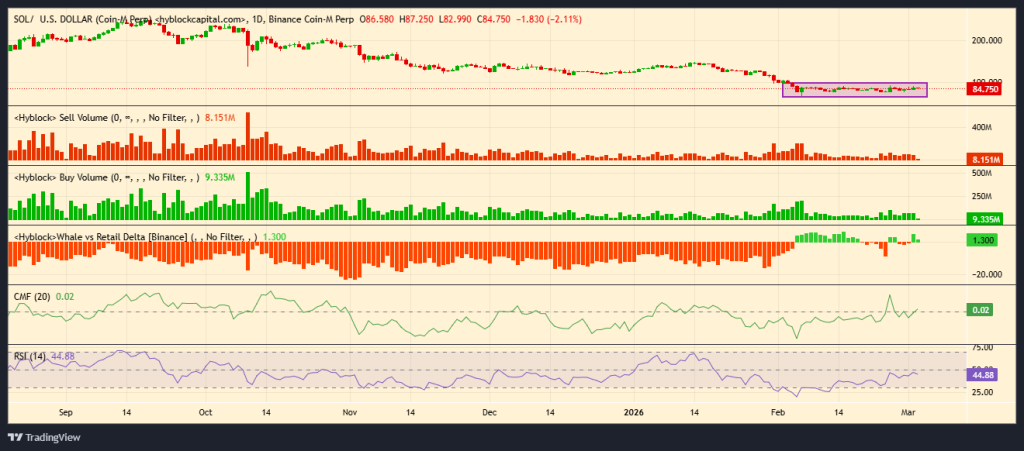The width and height of the screenshot is (1024, 451).
Task: Click the Feb label on time axis
Action: [777, 411]
